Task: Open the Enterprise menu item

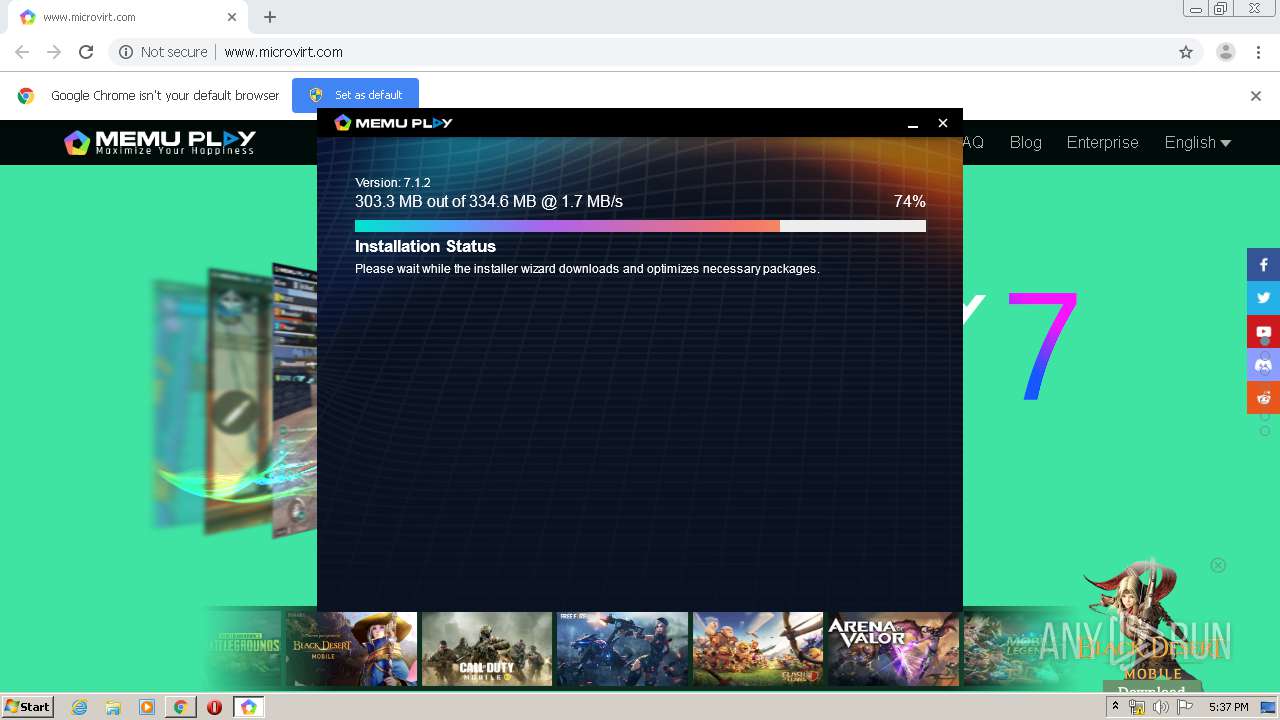Action: tap(1102, 142)
